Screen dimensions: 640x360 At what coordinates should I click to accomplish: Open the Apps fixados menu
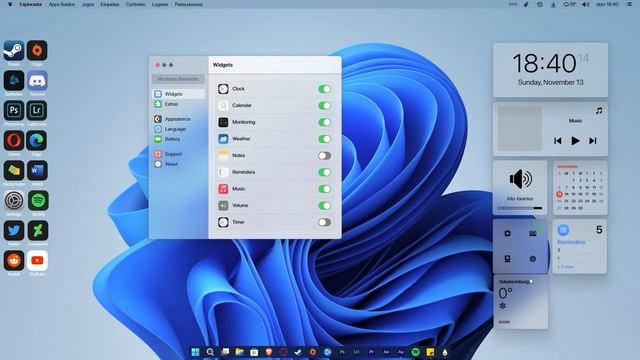62,4
